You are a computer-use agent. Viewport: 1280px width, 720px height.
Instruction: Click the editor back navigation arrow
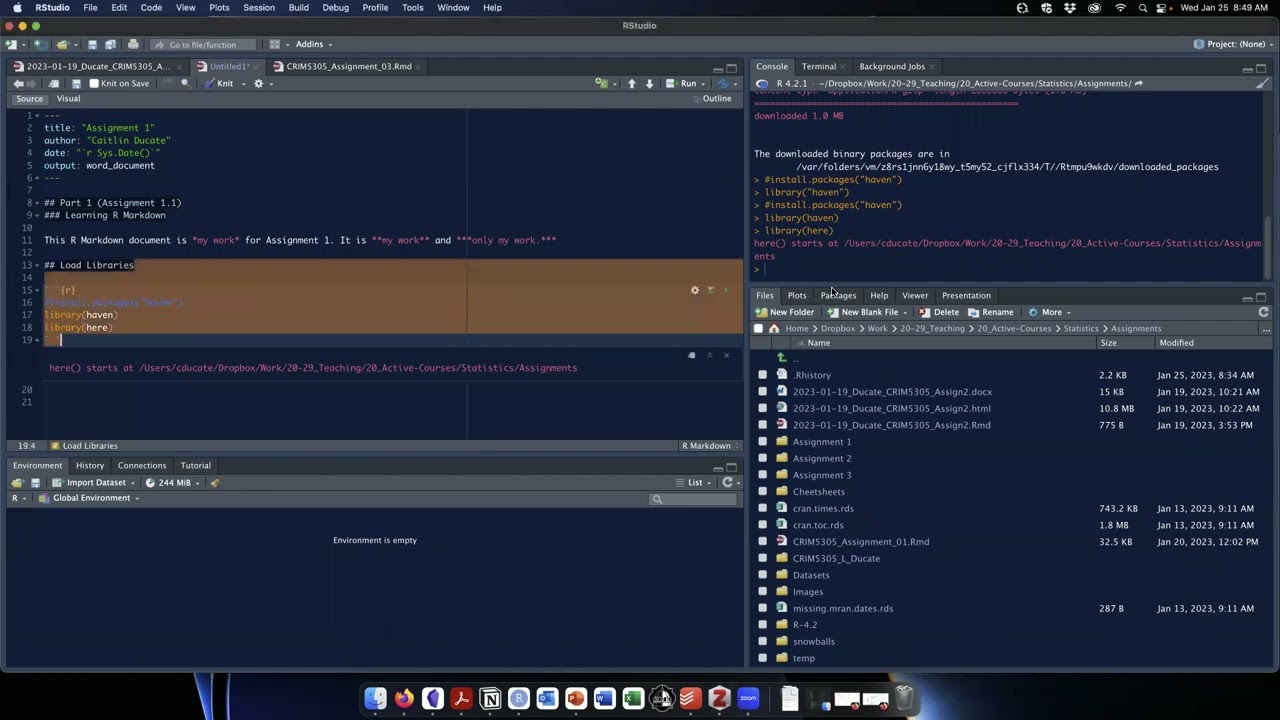click(18, 83)
